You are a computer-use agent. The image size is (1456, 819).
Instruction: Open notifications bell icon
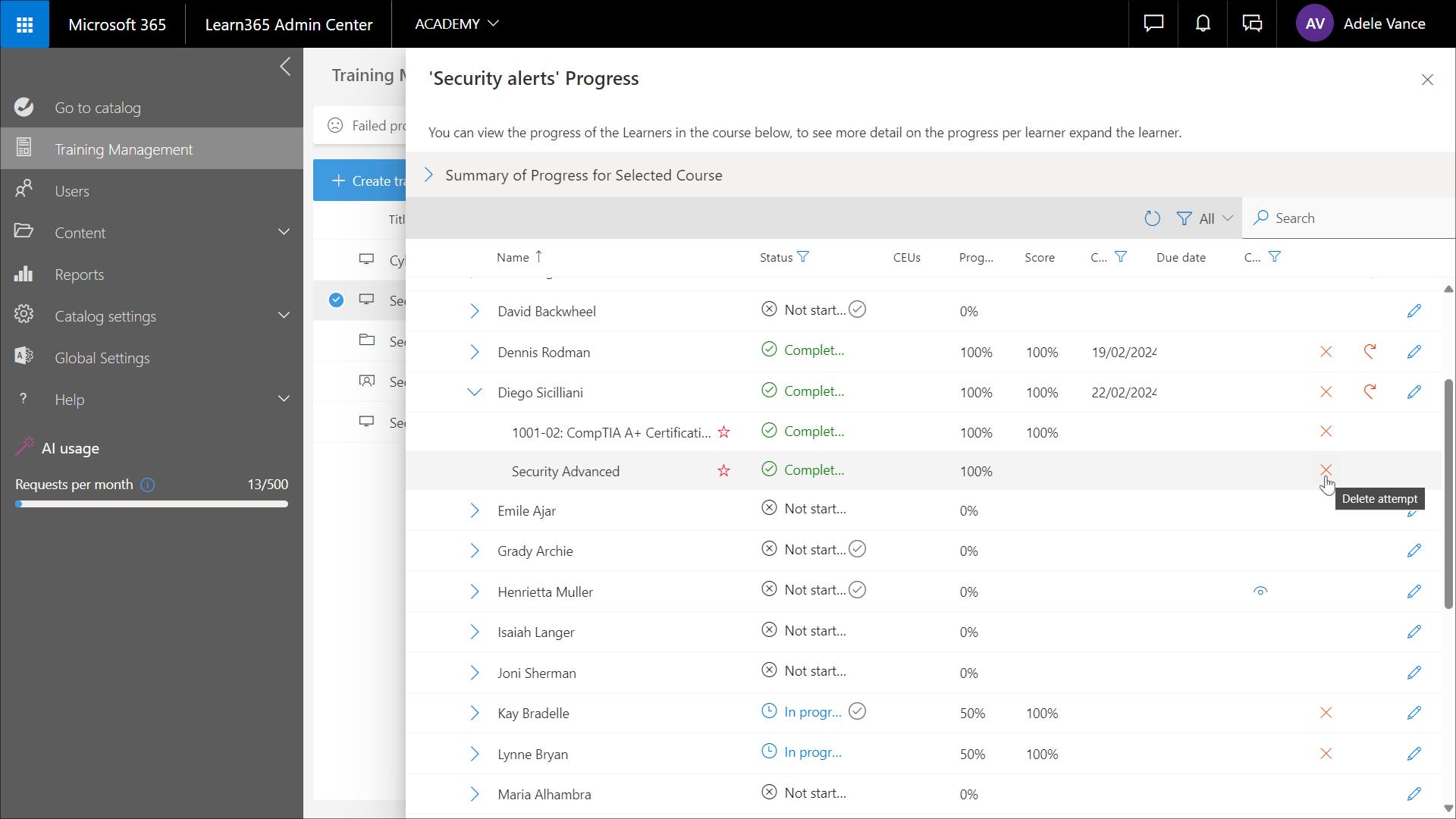[x=1203, y=24]
